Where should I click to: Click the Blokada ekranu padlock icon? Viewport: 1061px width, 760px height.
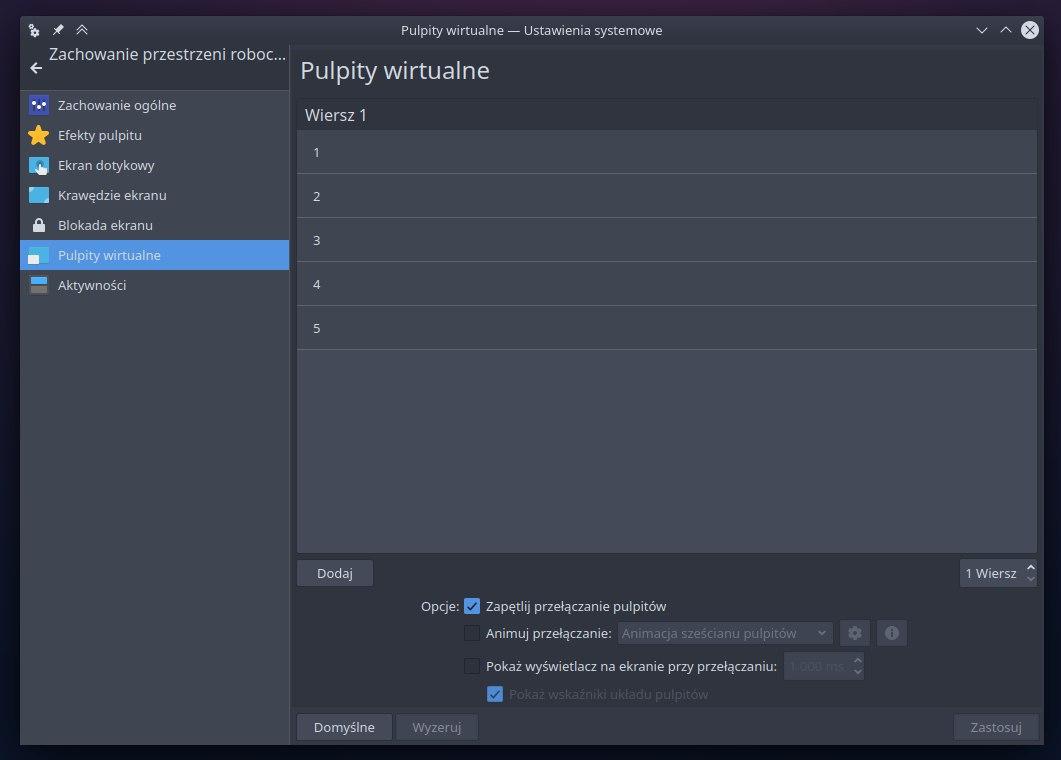(x=39, y=225)
